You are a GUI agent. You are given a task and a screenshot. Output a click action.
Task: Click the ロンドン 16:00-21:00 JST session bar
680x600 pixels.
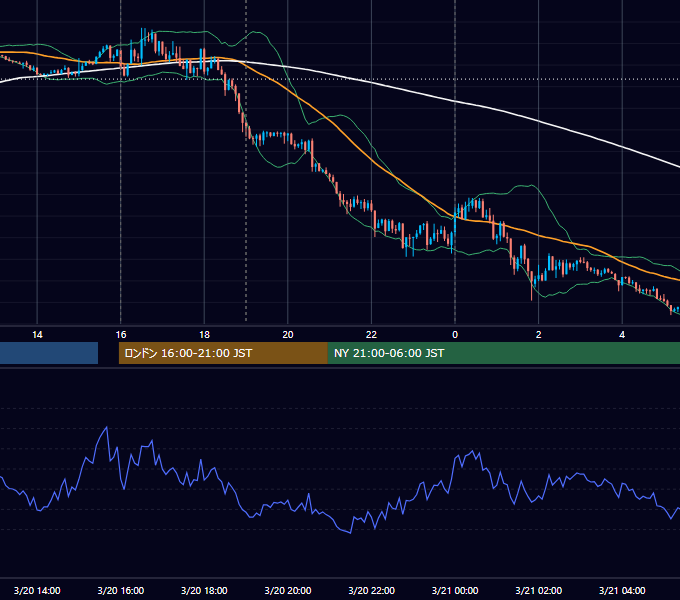(x=223, y=353)
